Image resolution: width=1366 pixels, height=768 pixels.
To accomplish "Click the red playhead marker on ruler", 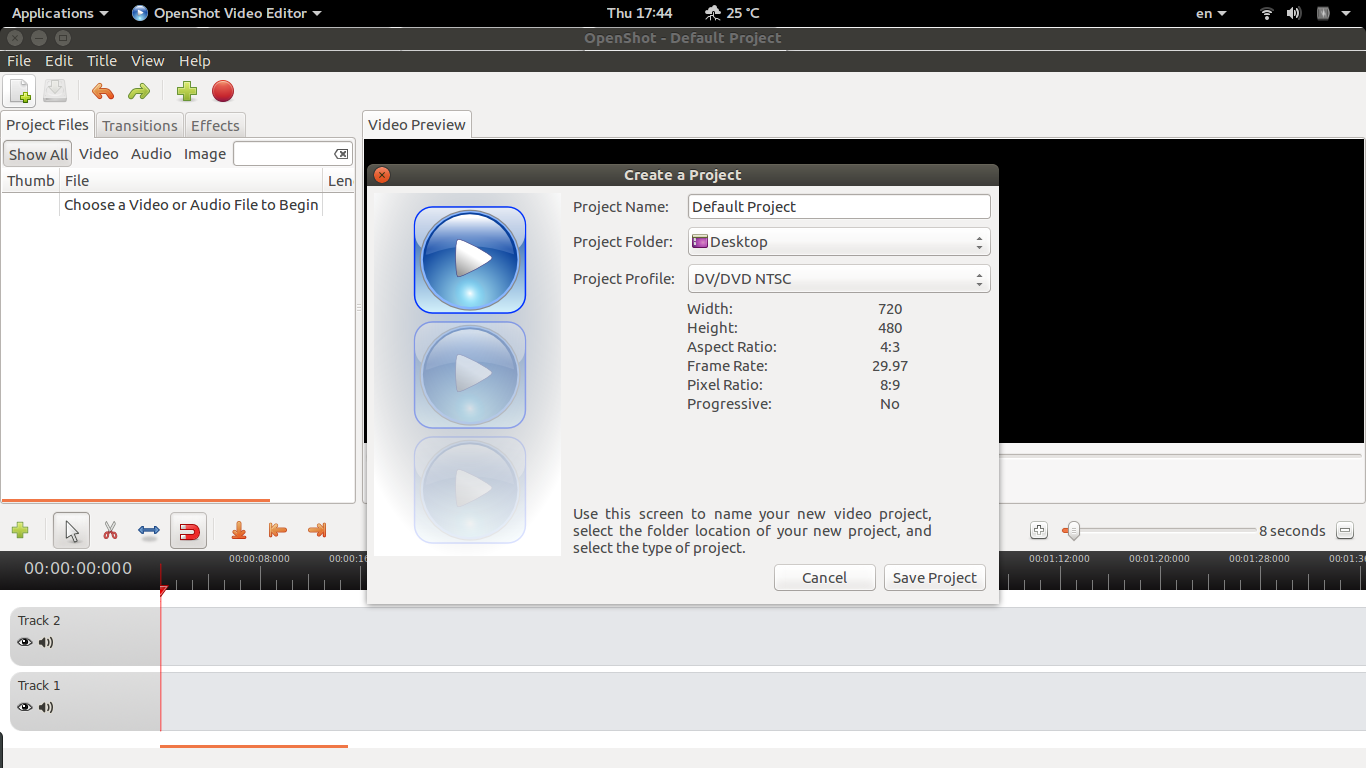I will pyautogui.click(x=163, y=591).
